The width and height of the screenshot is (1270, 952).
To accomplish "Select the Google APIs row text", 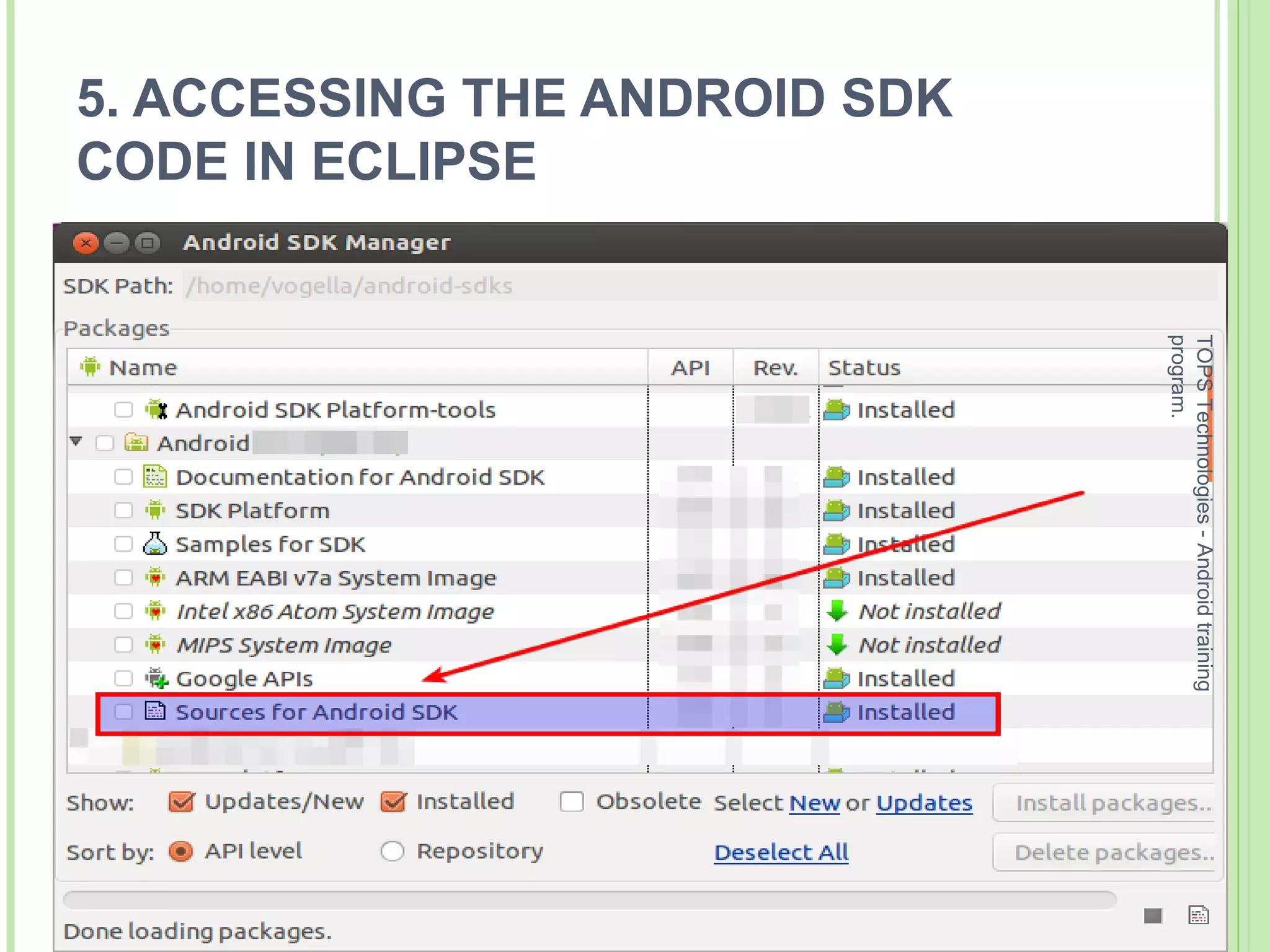I will point(244,678).
